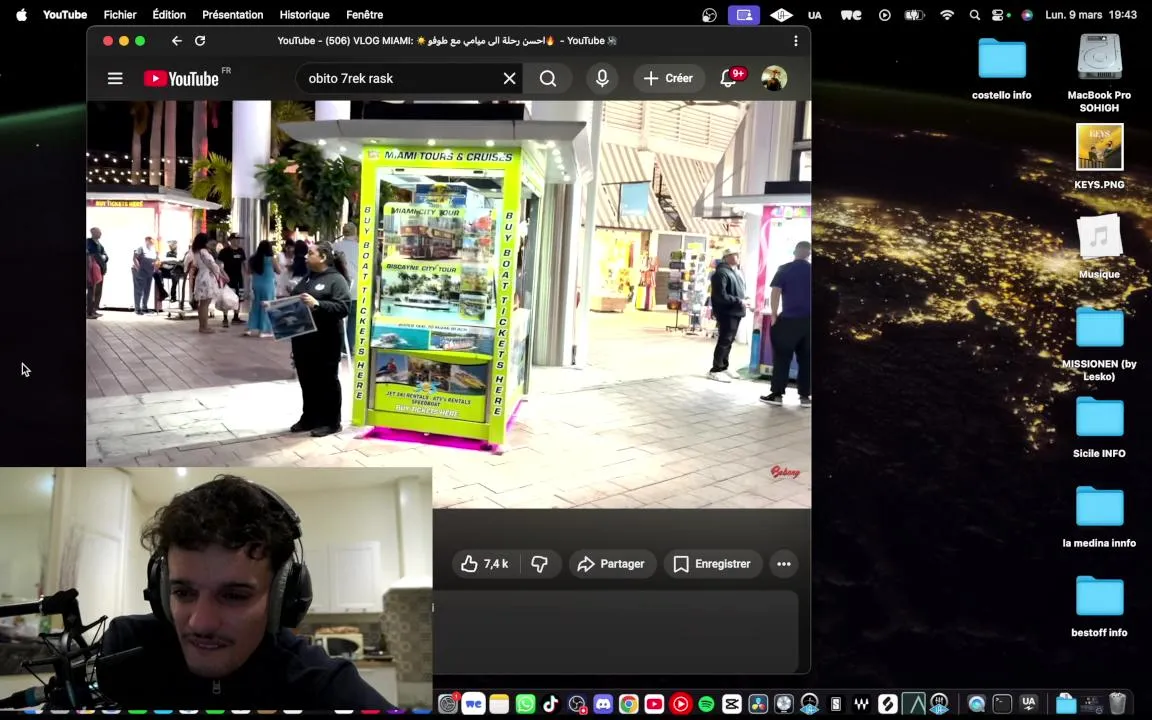The image size is (1152, 720).
Task: Open the Apple menu
Action: pyautogui.click(x=21, y=15)
